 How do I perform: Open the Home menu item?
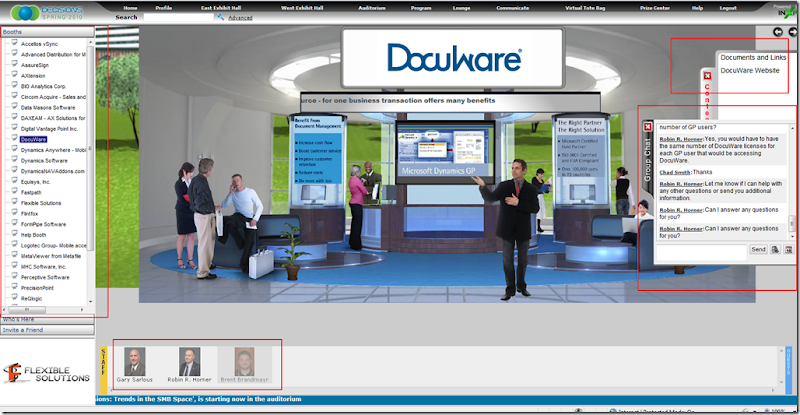coord(130,8)
